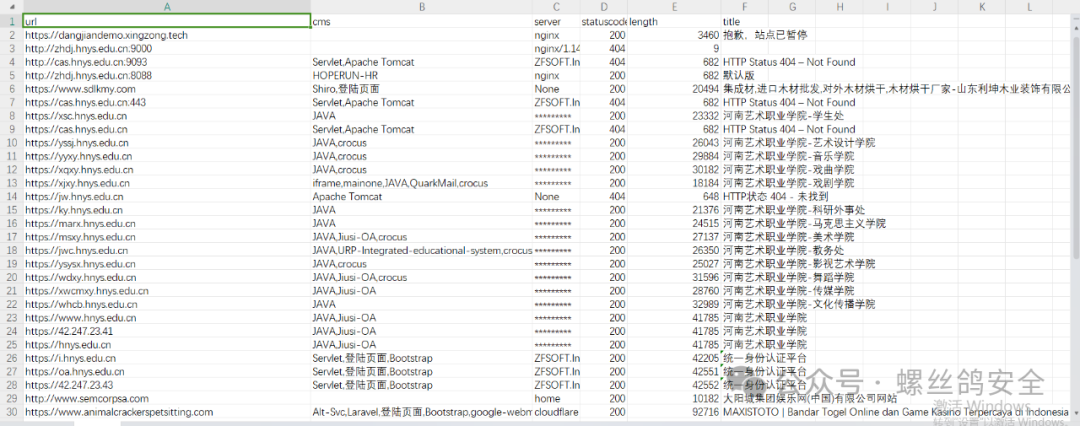Click the 'title' header cell
This screenshot has height=426, width=1080.
click(x=744, y=21)
